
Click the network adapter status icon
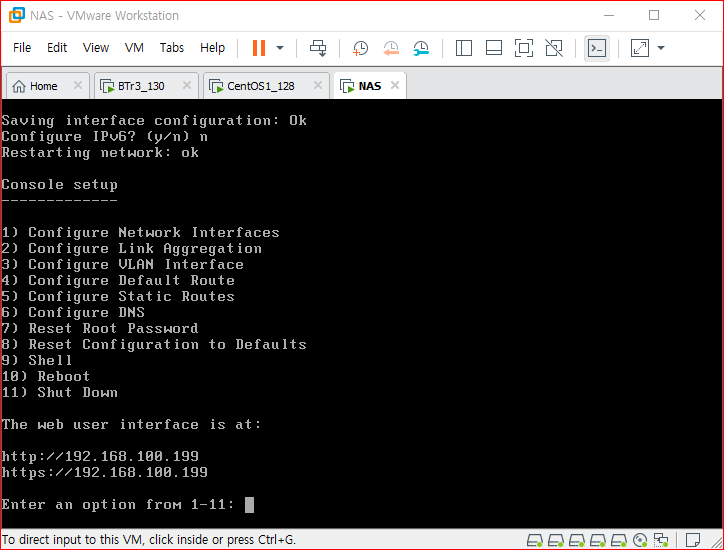point(661,540)
